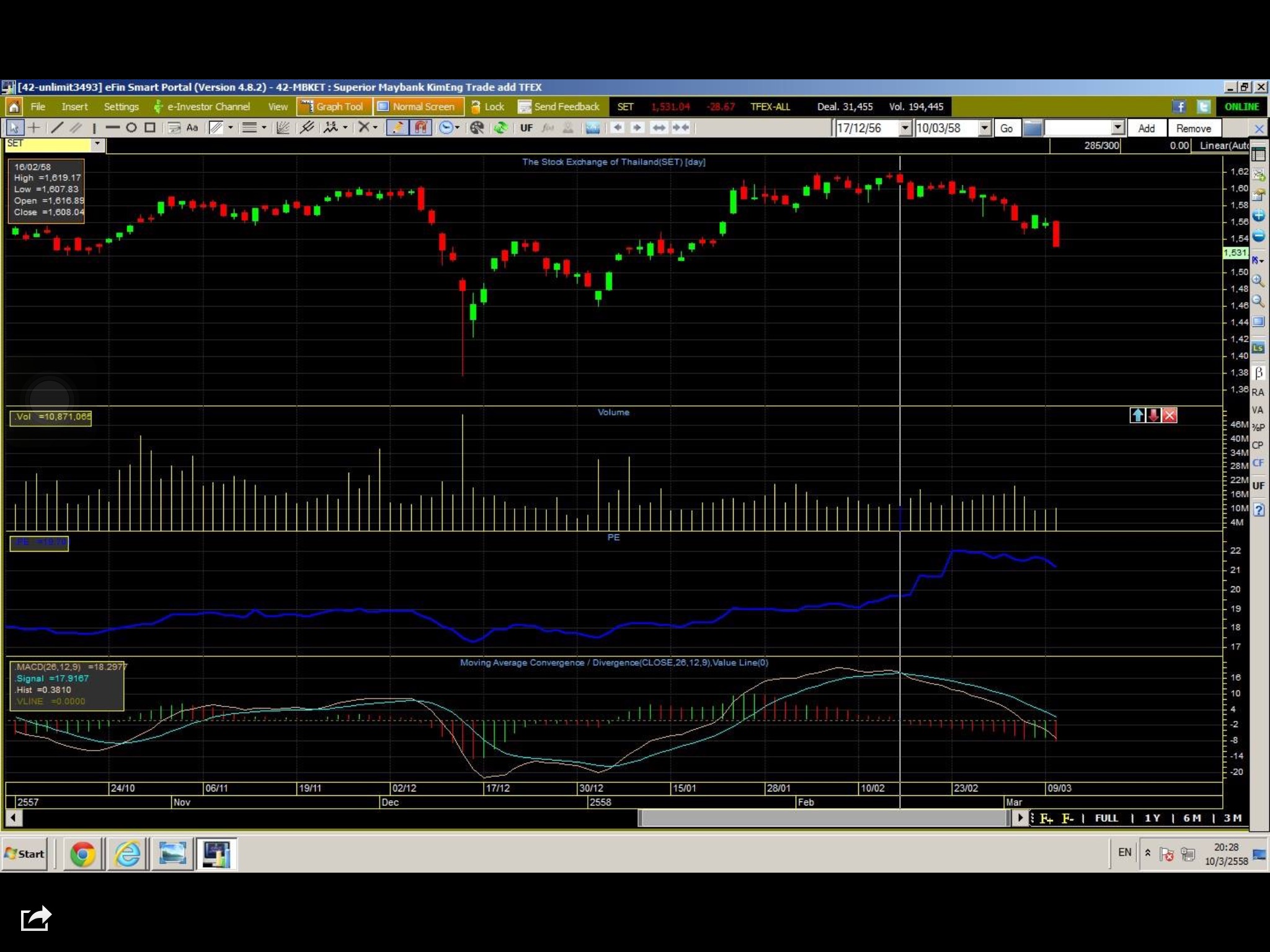Expand the SET symbol dropdown
The height and width of the screenshot is (952, 1270).
pos(97,144)
